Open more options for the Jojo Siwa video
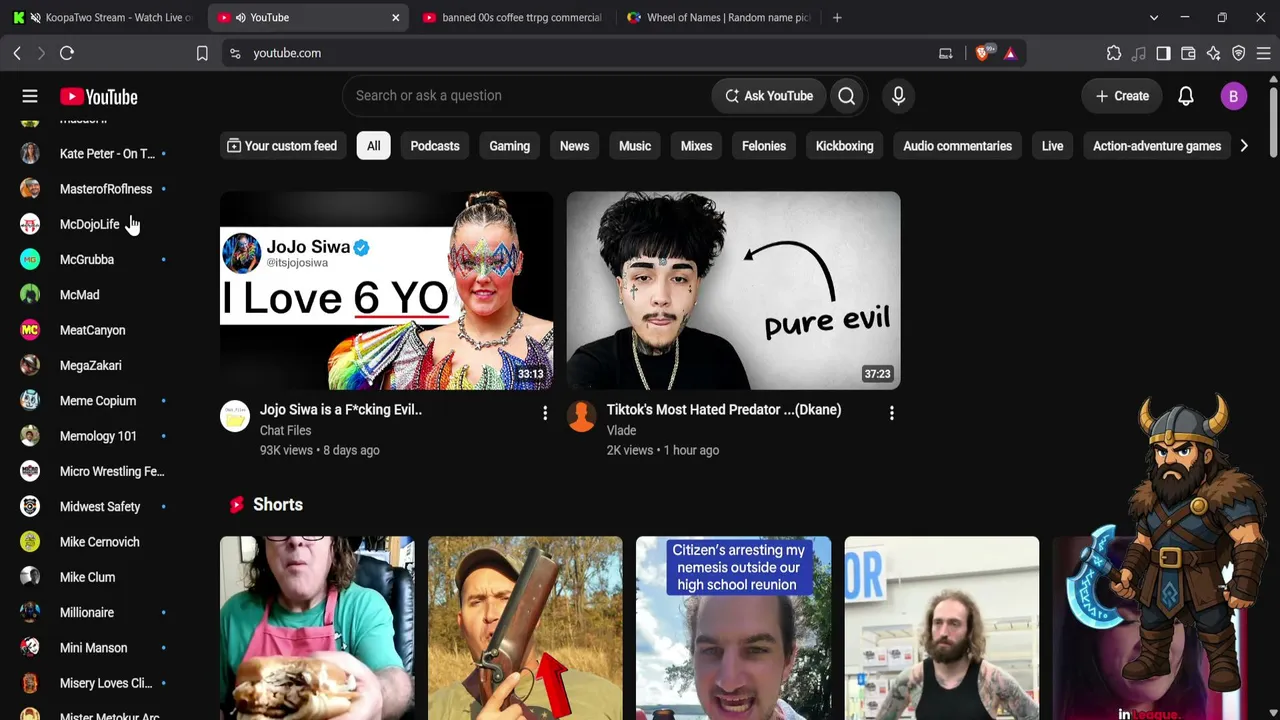Screen dimensions: 1280x720 (545, 413)
